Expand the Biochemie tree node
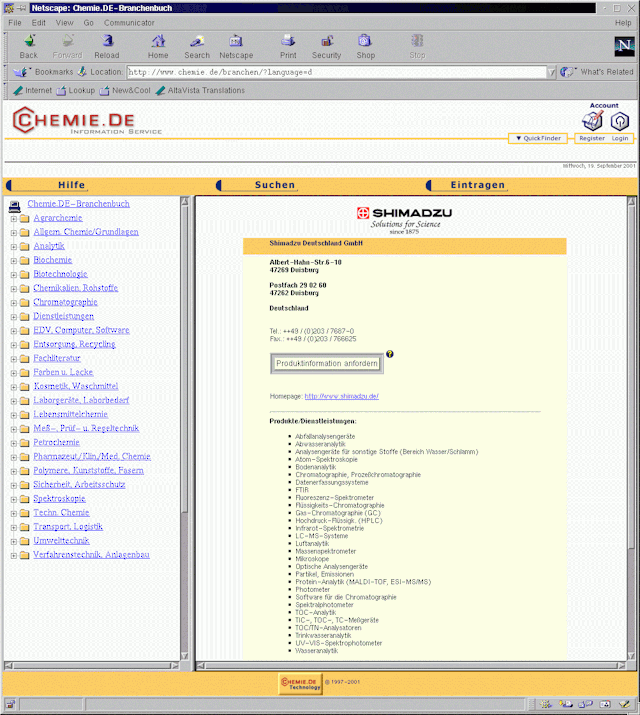The height and width of the screenshot is (715, 640). point(14,261)
